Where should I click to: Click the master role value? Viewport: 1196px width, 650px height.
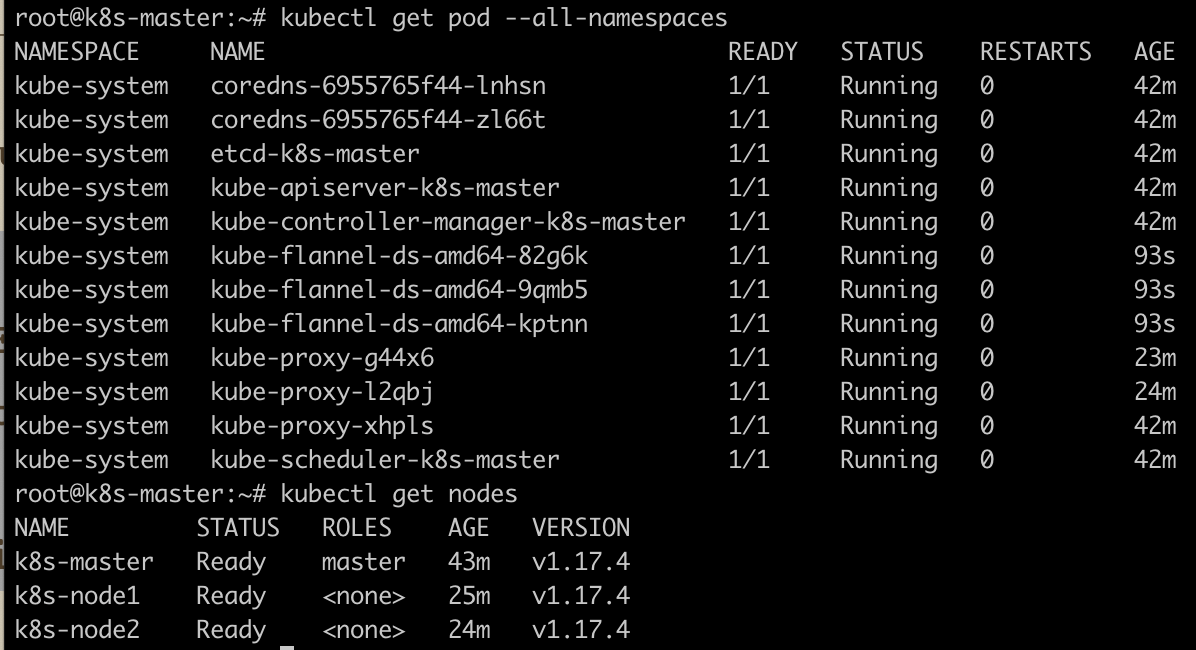(x=364, y=562)
